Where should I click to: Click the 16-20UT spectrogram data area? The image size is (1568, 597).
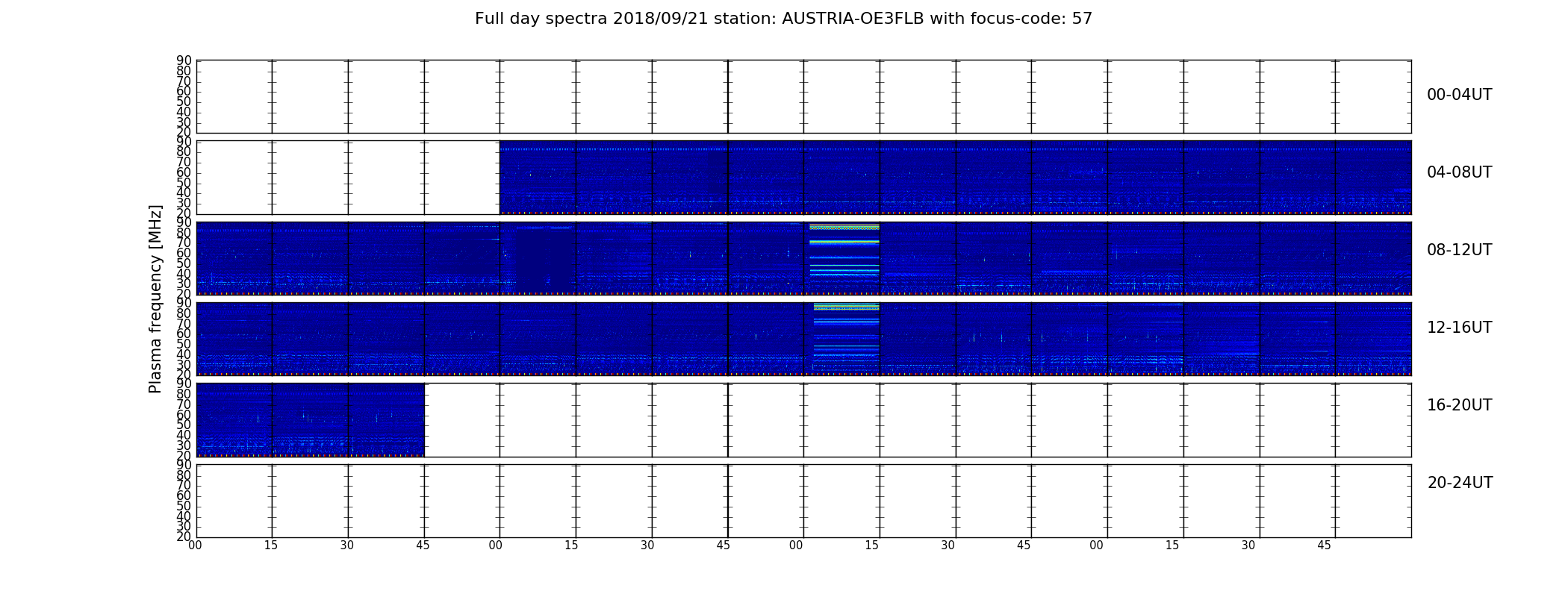[310, 419]
